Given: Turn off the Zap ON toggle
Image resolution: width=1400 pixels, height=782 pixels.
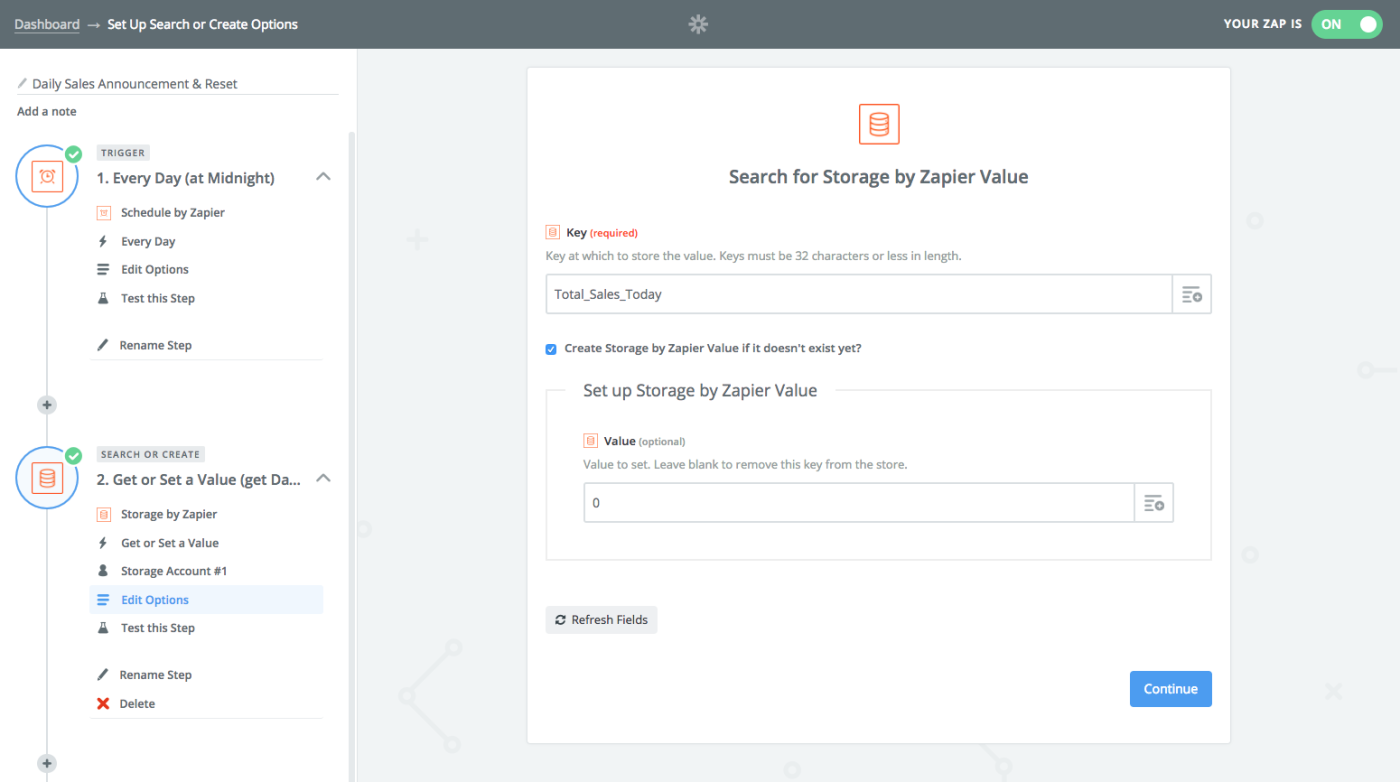Looking at the screenshot, I should [x=1345, y=25].
